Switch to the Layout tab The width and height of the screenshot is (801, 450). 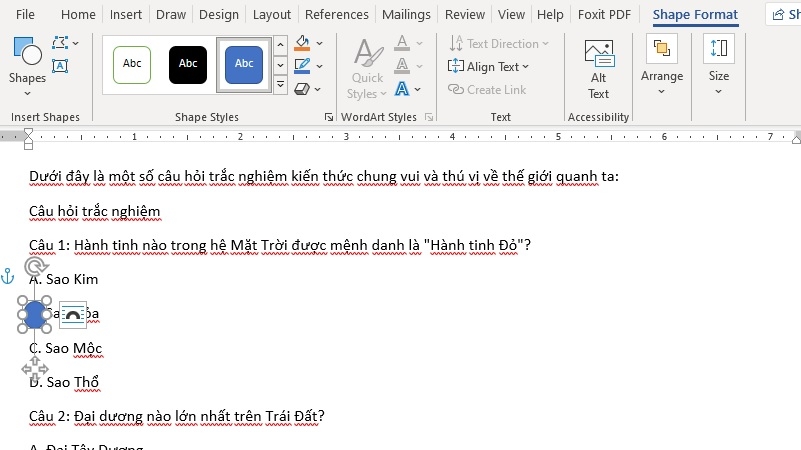point(272,14)
